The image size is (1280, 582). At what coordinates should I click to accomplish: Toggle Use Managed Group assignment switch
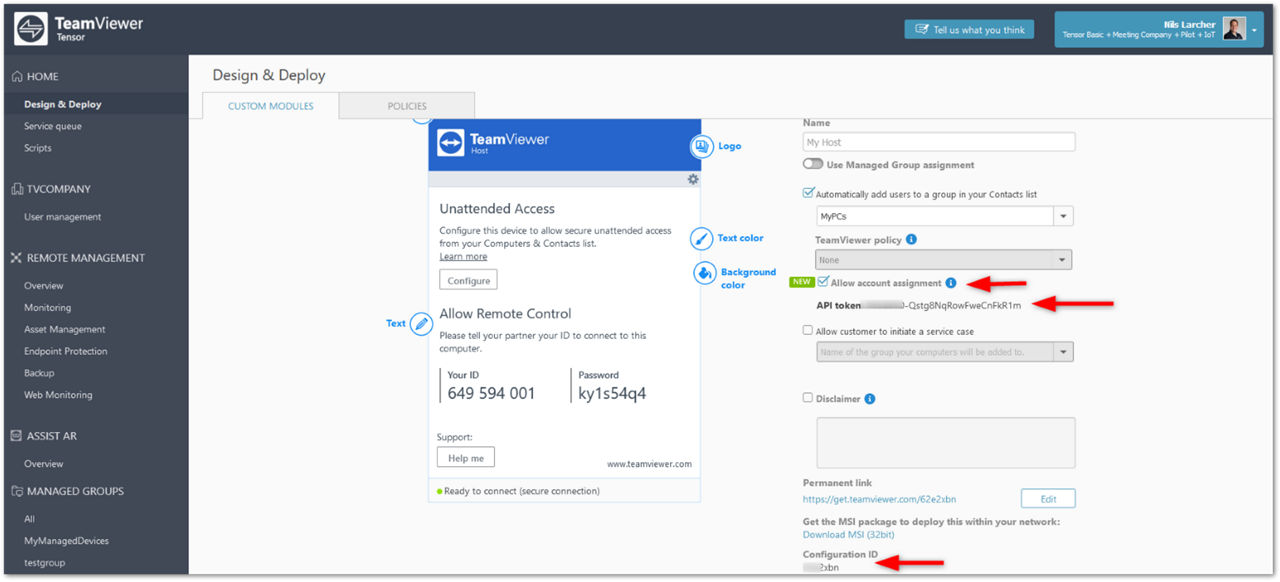[x=813, y=165]
